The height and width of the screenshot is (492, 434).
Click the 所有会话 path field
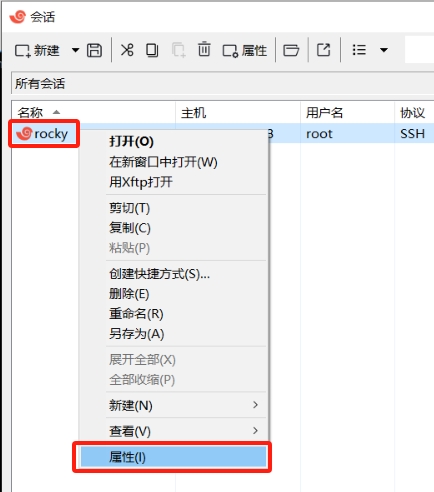point(222,83)
